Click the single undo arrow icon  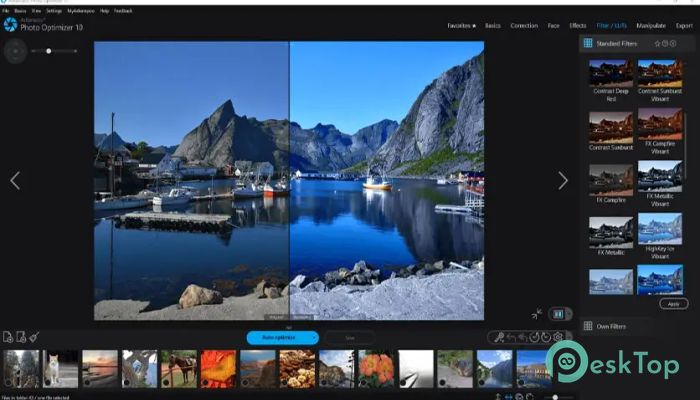point(511,338)
